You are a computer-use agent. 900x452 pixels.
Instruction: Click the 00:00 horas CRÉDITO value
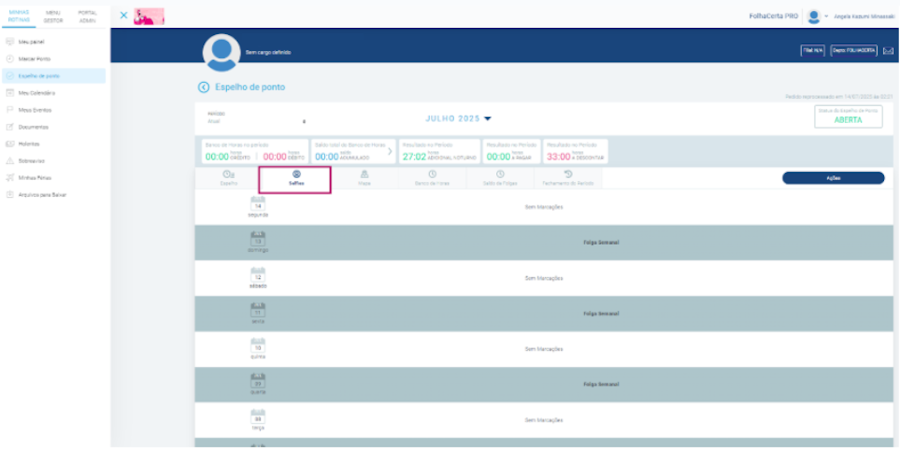pyautogui.click(x=228, y=156)
